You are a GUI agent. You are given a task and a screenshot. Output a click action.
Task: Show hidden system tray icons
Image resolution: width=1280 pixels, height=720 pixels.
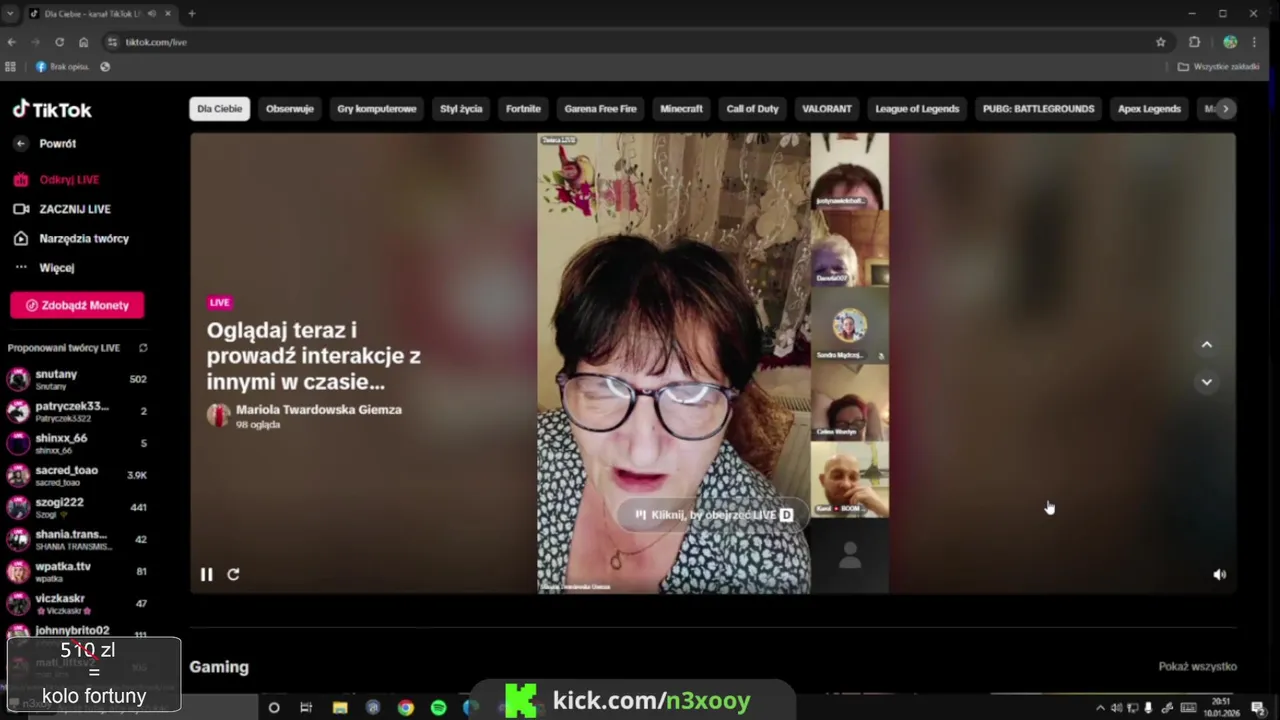[x=1100, y=708]
